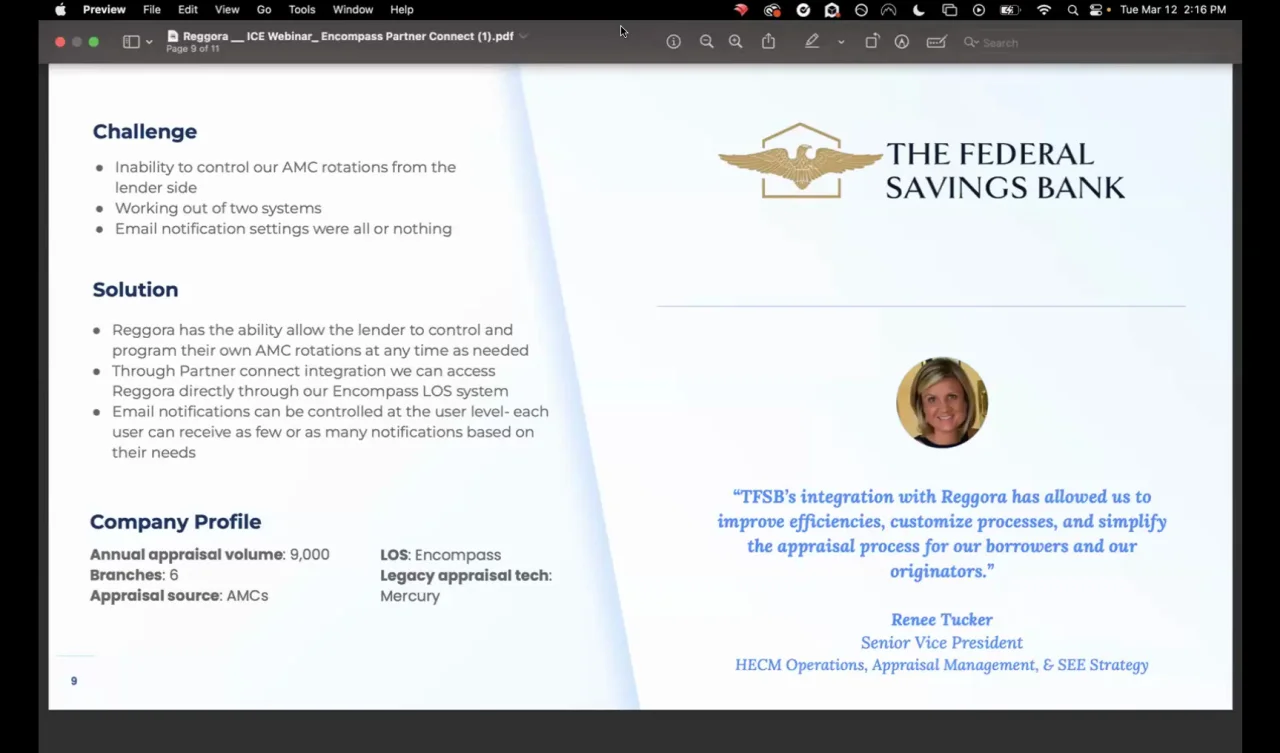The width and height of the screenshot is (1280, 753).
Task: Open the Wi-Fi menu
Action: click(x=1044, y=10)
